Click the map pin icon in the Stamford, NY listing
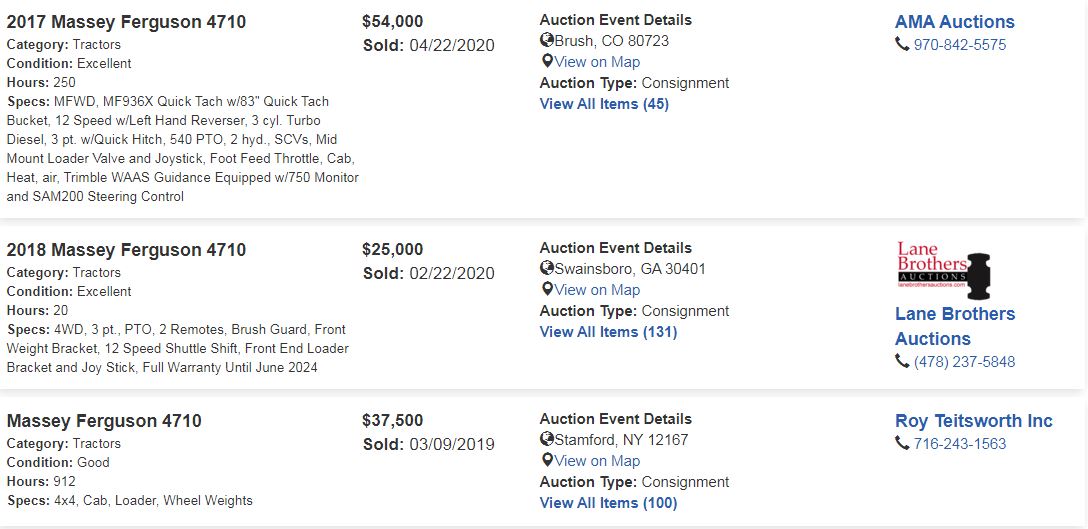Viewport: 1088px width, 529px height. (x=547, y=461)
